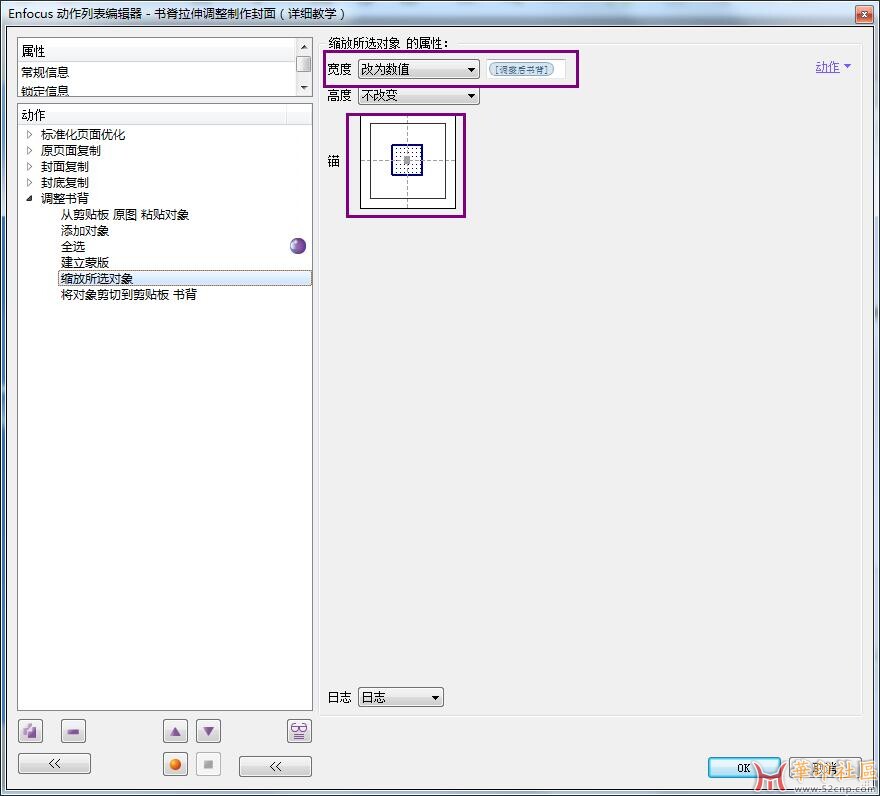Open the 宽度 dropdown set to 改为数值
Screen dimensions: 880x796
(419, 69)
